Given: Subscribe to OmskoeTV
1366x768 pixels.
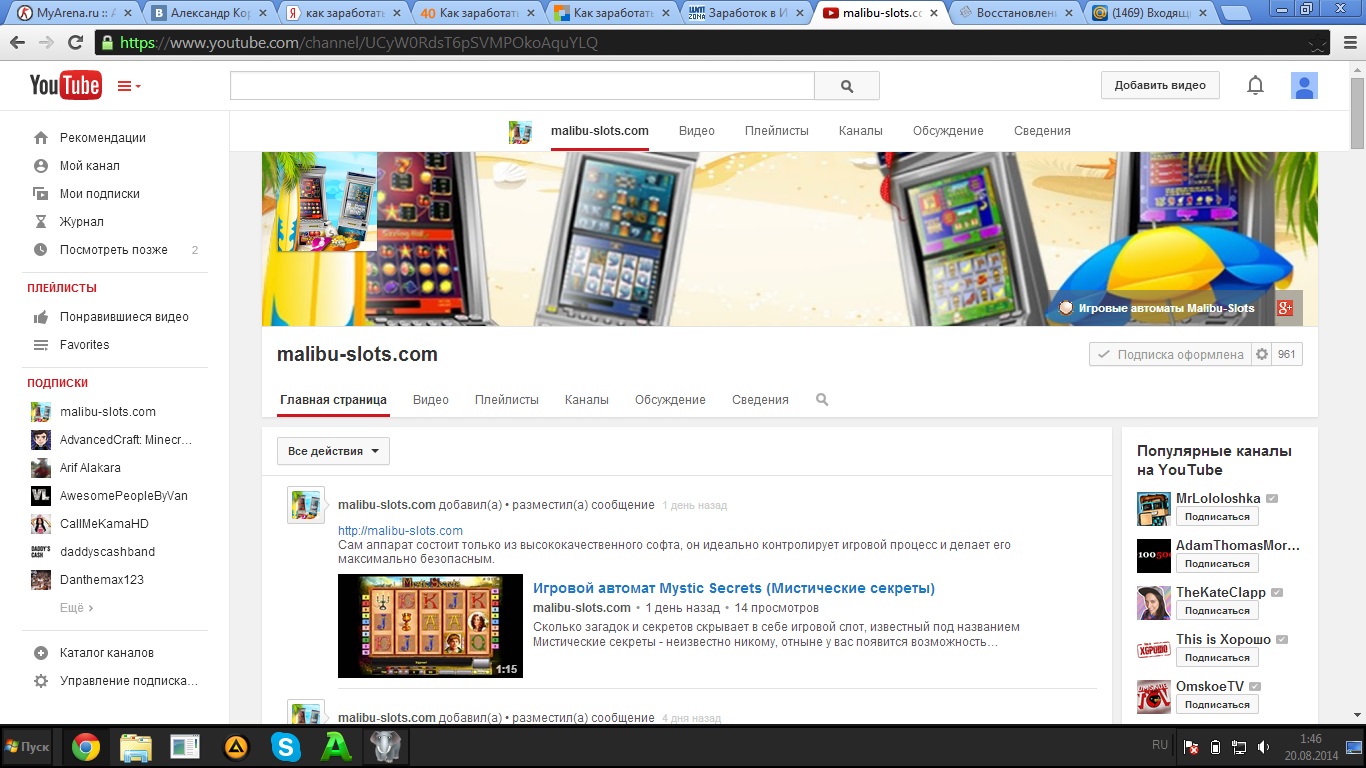Looking at the screenshot, I should [x=1217, y=705].
